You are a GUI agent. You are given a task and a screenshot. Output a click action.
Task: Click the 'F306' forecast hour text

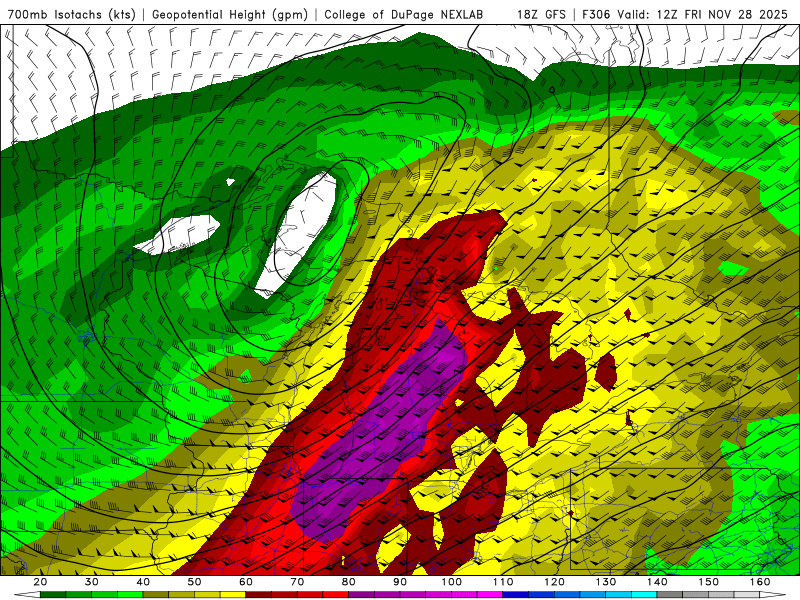pos(595,15)
